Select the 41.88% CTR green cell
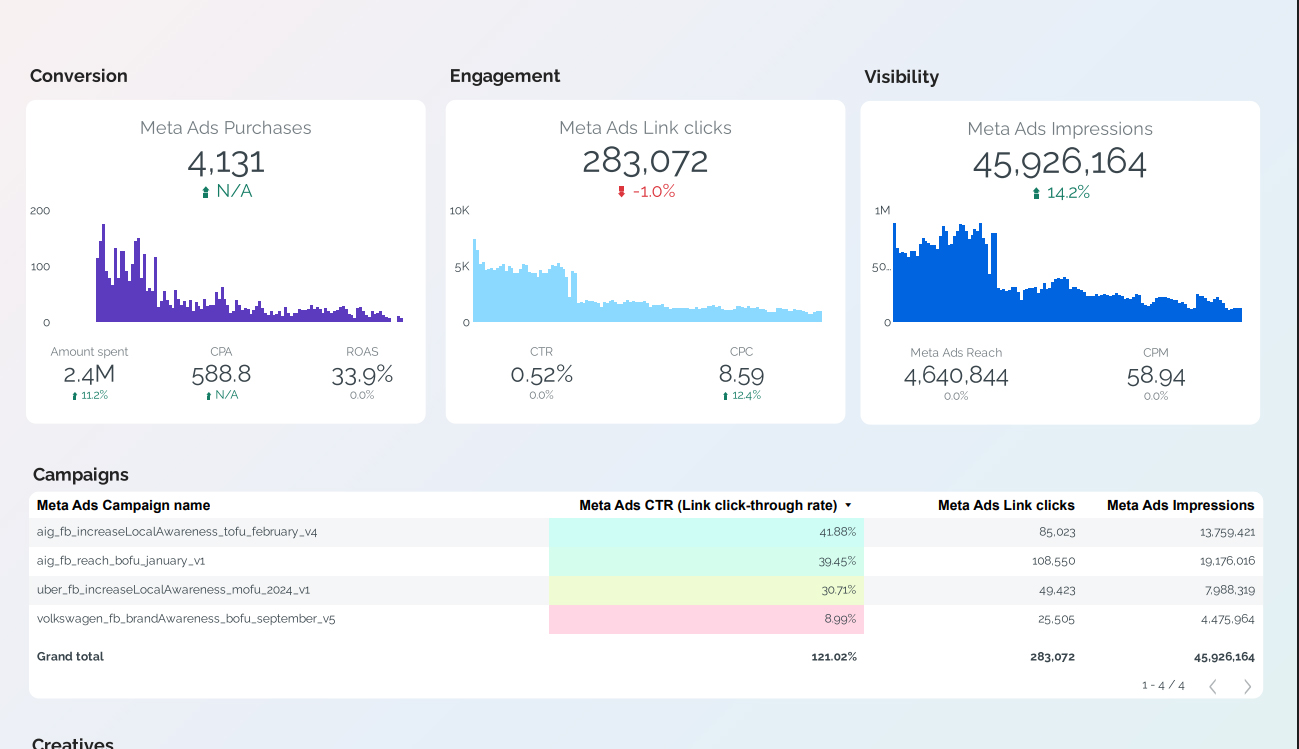Image resolution: width=1299 pixels, height=749 pixels. point(706,532)
